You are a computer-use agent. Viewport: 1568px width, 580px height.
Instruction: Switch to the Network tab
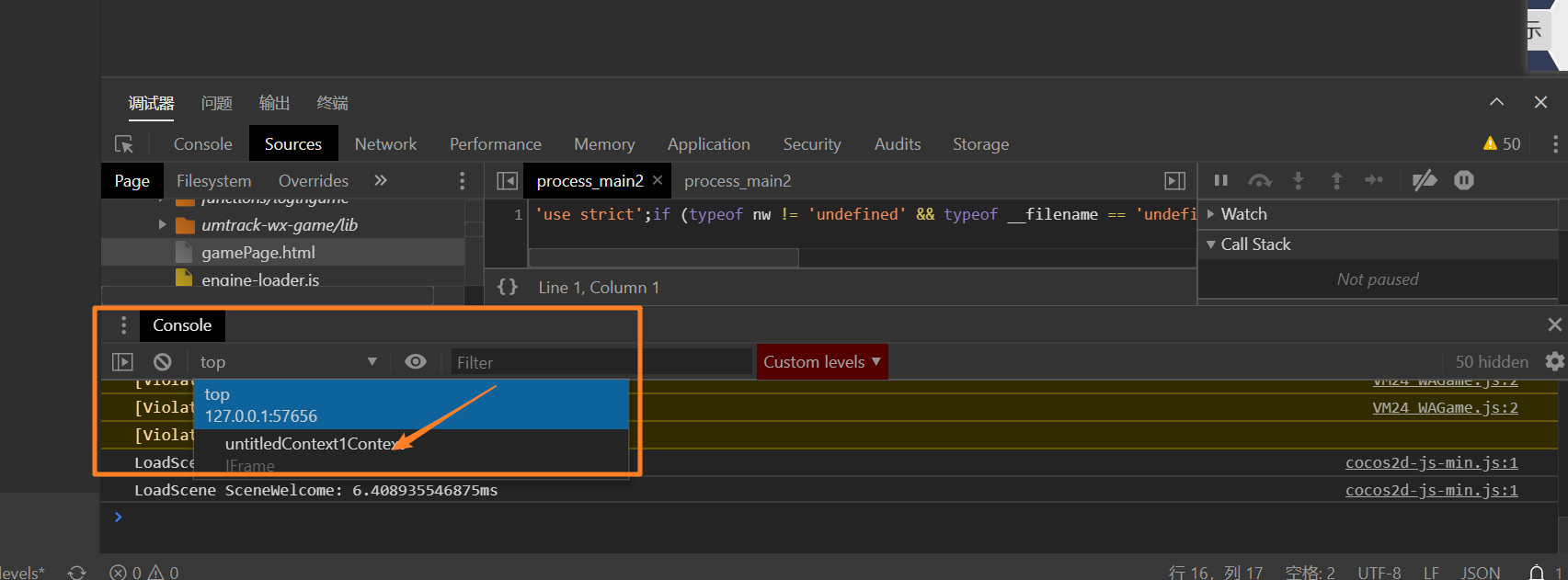385,144
